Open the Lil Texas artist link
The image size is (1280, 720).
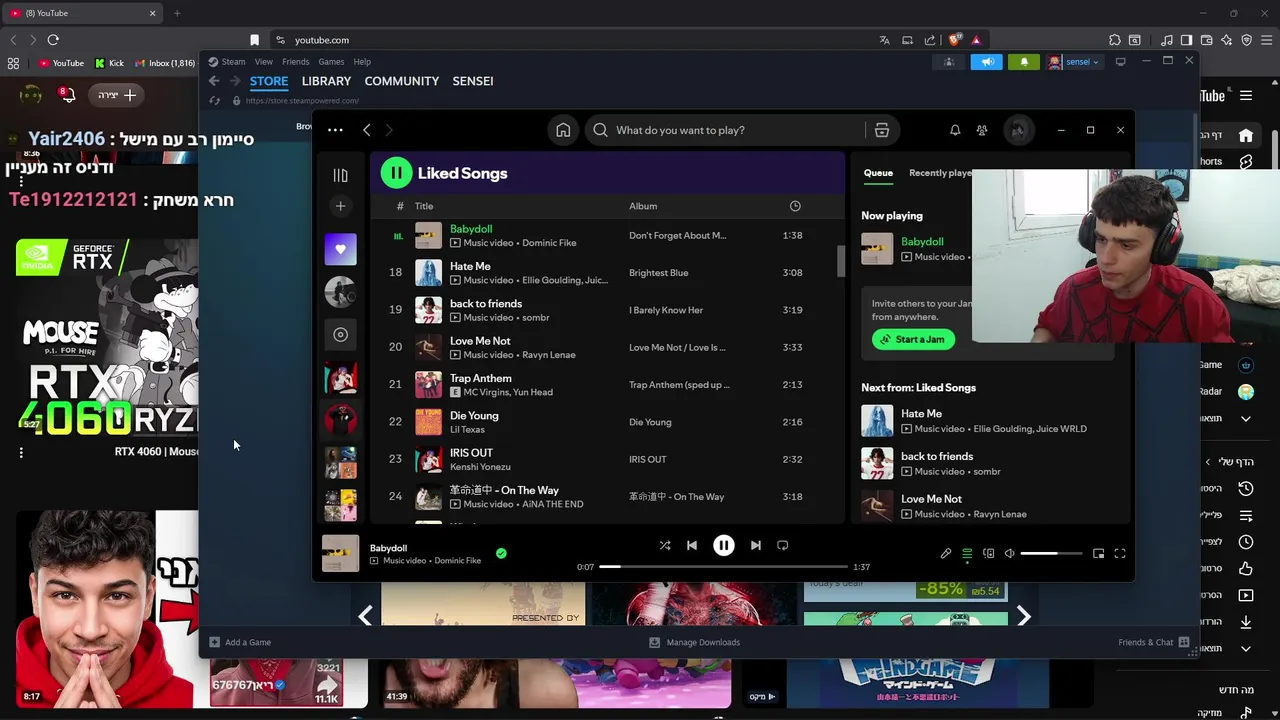click(x=467, y=430)
